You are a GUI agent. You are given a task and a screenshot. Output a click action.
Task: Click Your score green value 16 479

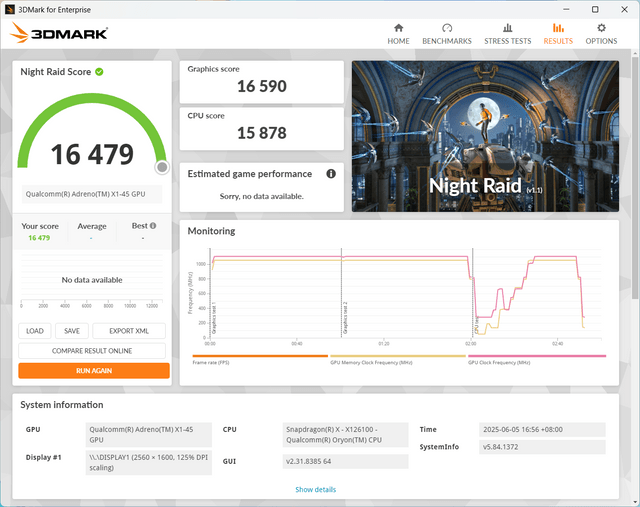(x=39, y=238)
